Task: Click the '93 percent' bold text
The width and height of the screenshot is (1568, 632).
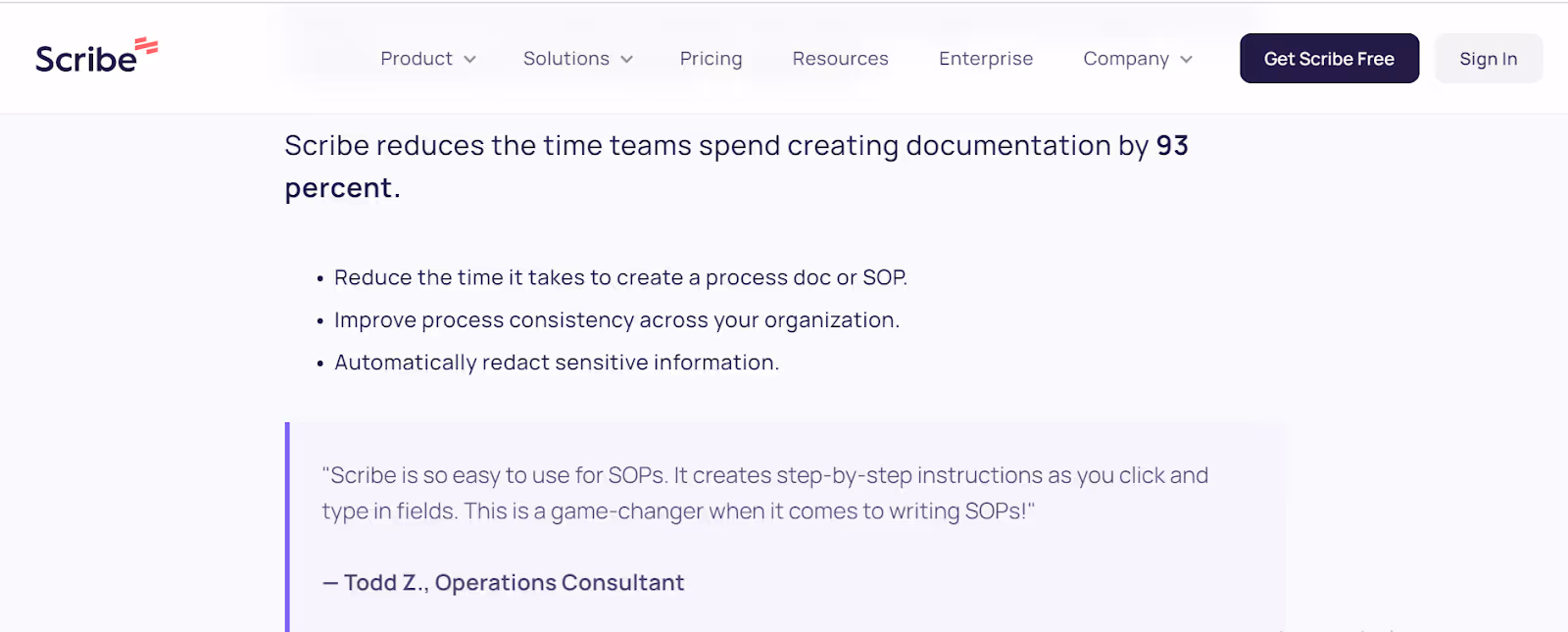Action: (x=736, y=167)
